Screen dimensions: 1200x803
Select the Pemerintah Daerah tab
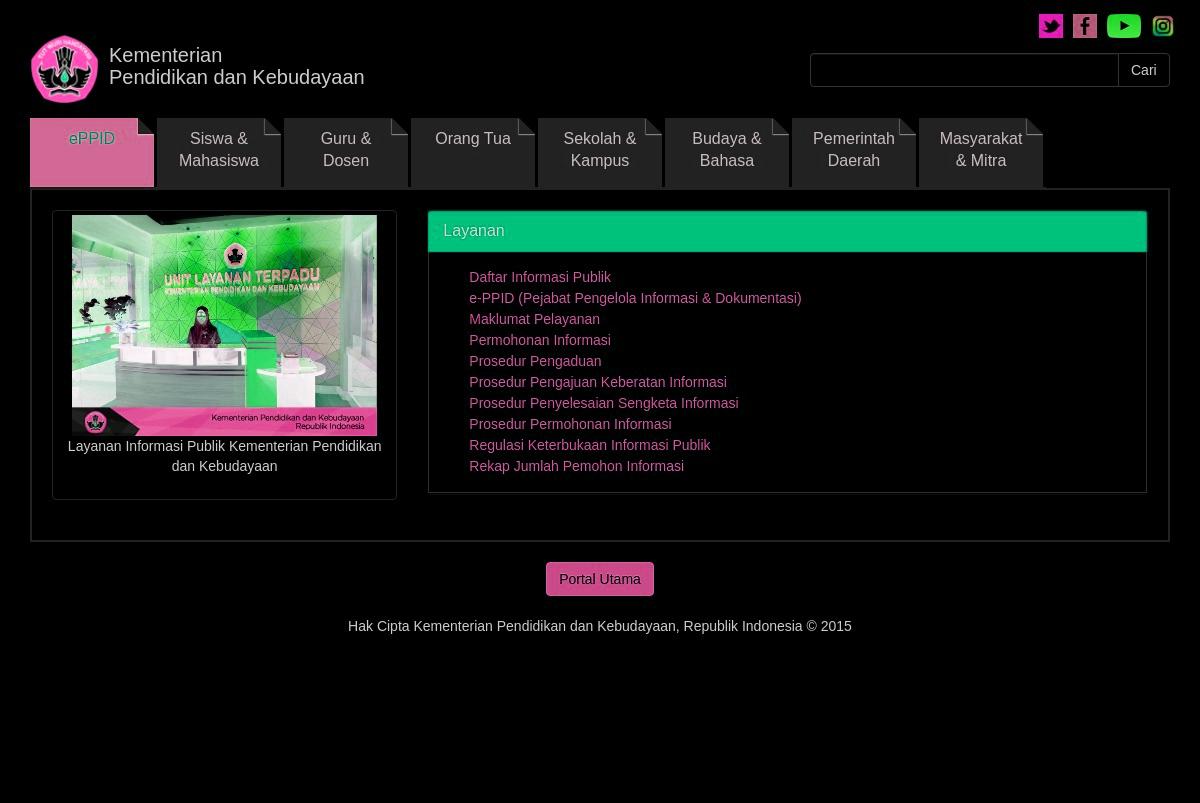(x=854, y=152)
